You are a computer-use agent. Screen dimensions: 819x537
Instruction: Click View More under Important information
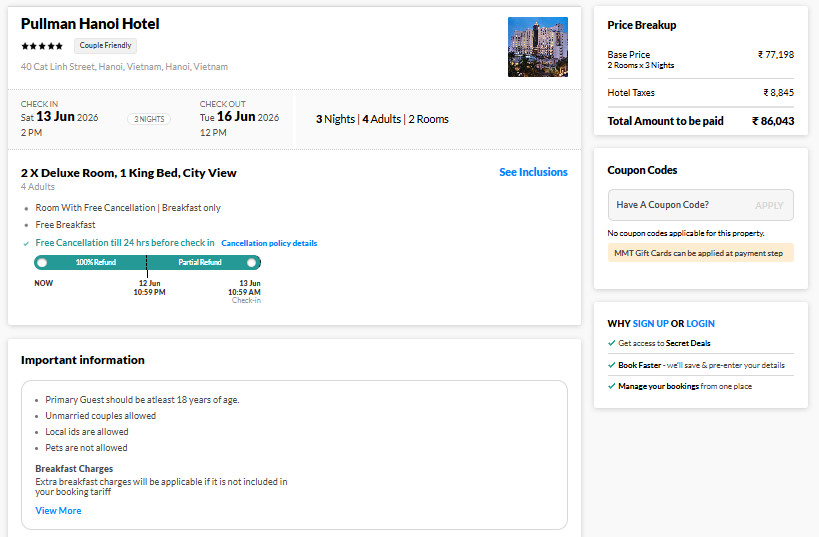point(58,510)
